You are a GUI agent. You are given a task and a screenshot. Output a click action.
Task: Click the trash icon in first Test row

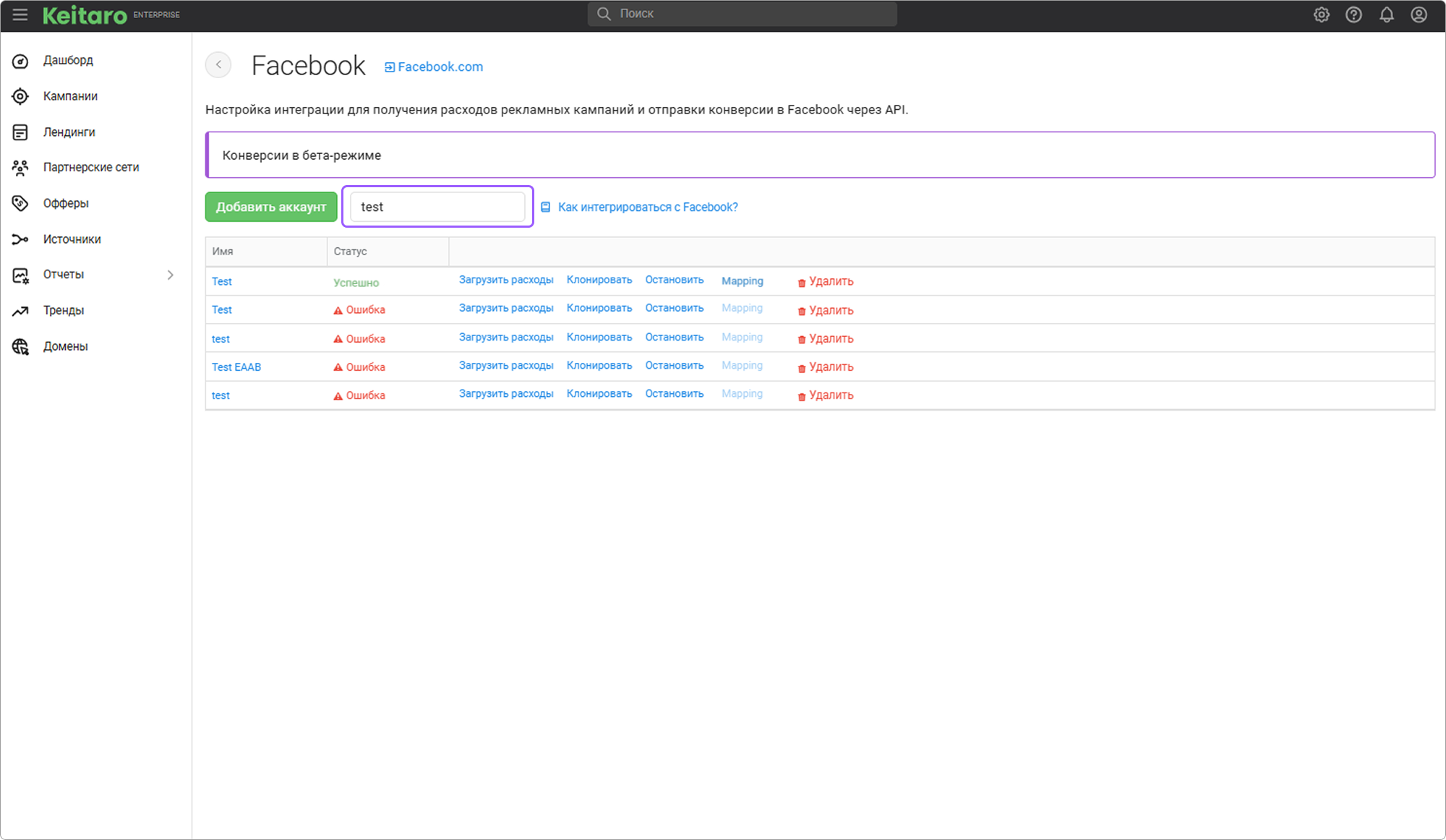pyautogui.click(x=801, y=283)
